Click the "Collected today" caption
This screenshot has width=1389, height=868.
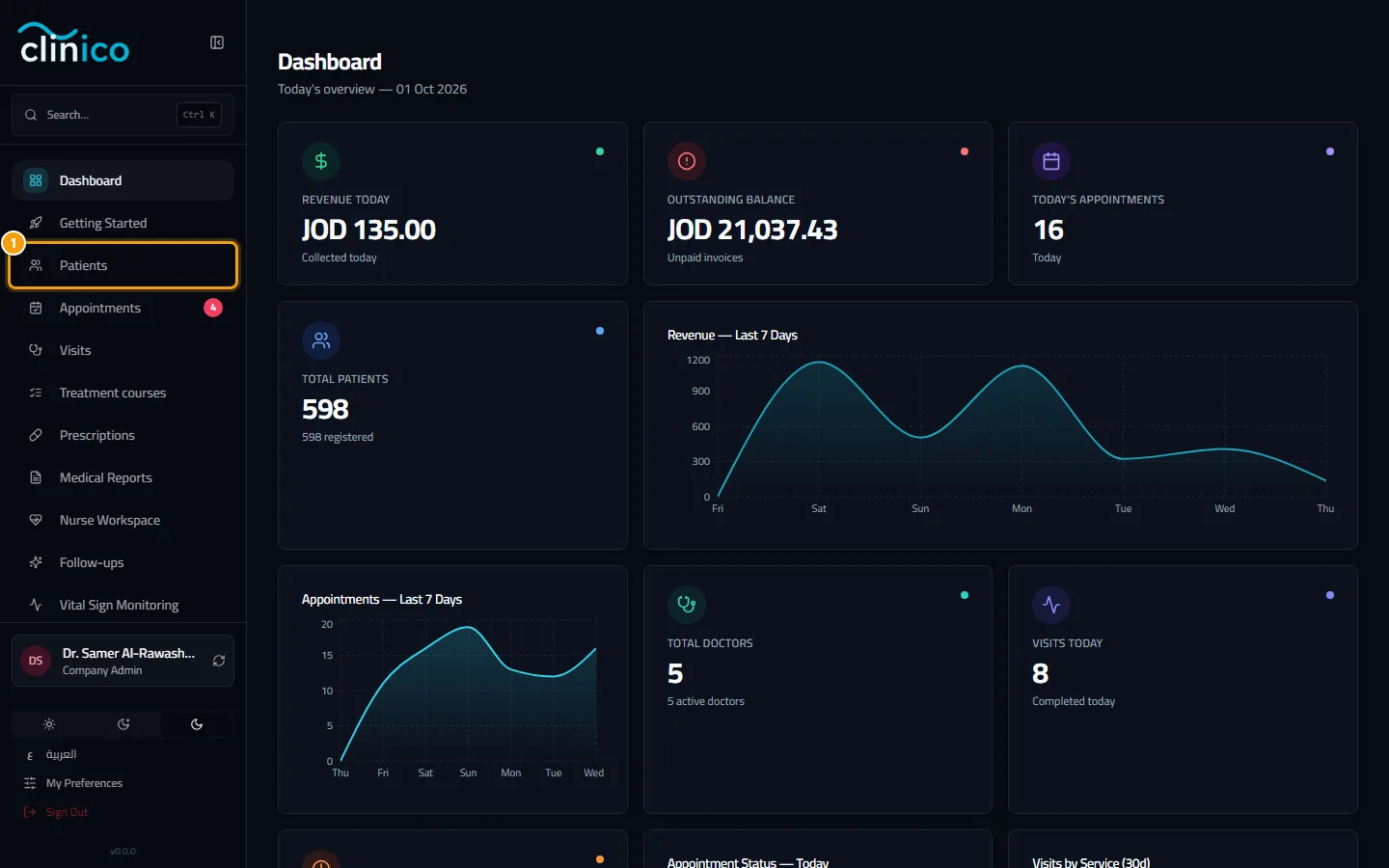[340, 258]
